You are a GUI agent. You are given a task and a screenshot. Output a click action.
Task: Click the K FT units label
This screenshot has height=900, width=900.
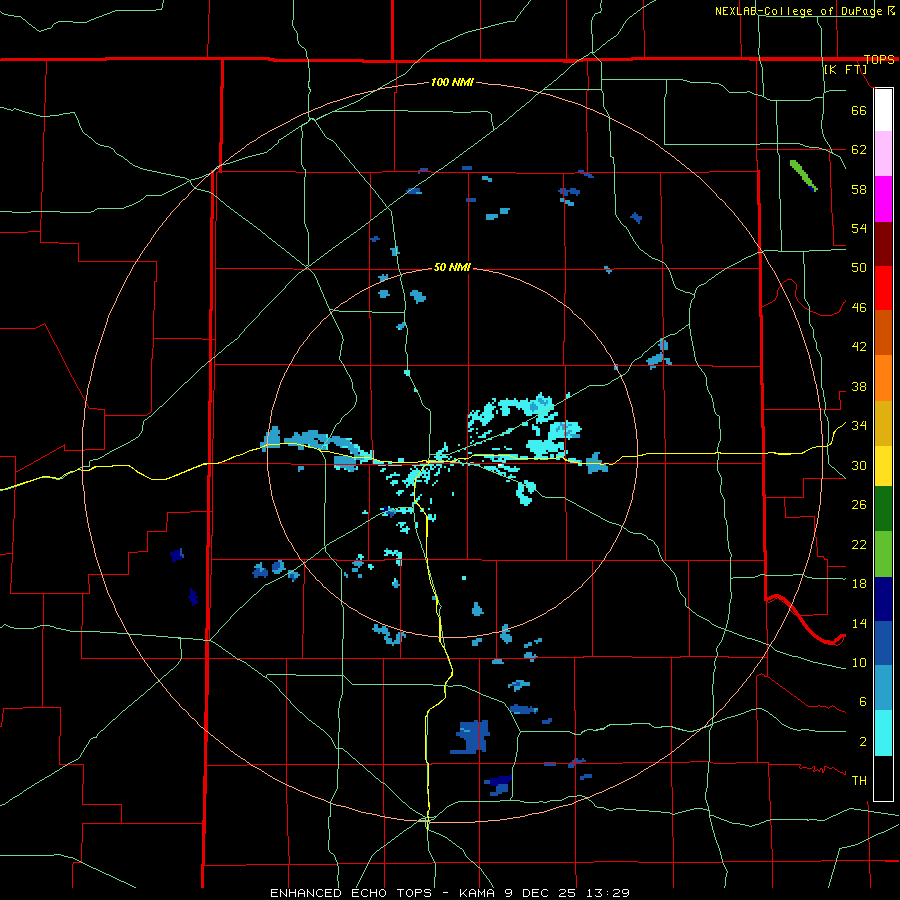click(x=845, y=70)
